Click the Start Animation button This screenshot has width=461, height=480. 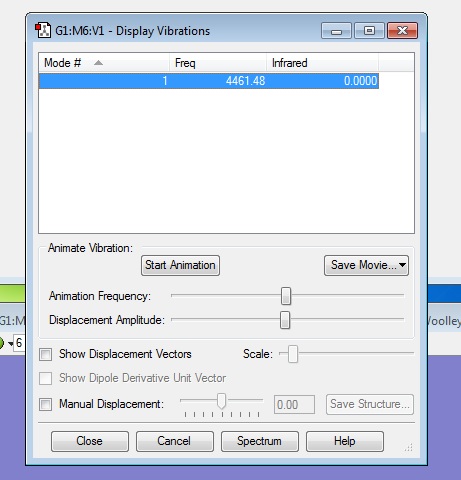tap(180, 265)
